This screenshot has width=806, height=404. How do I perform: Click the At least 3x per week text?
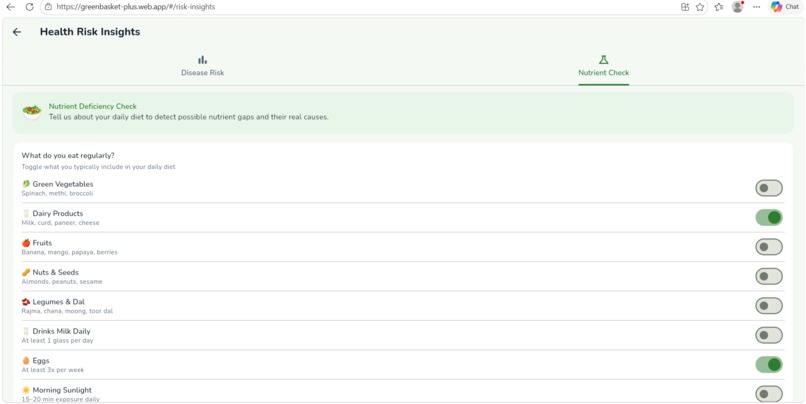pyautogui.click(x=52, y=370)
